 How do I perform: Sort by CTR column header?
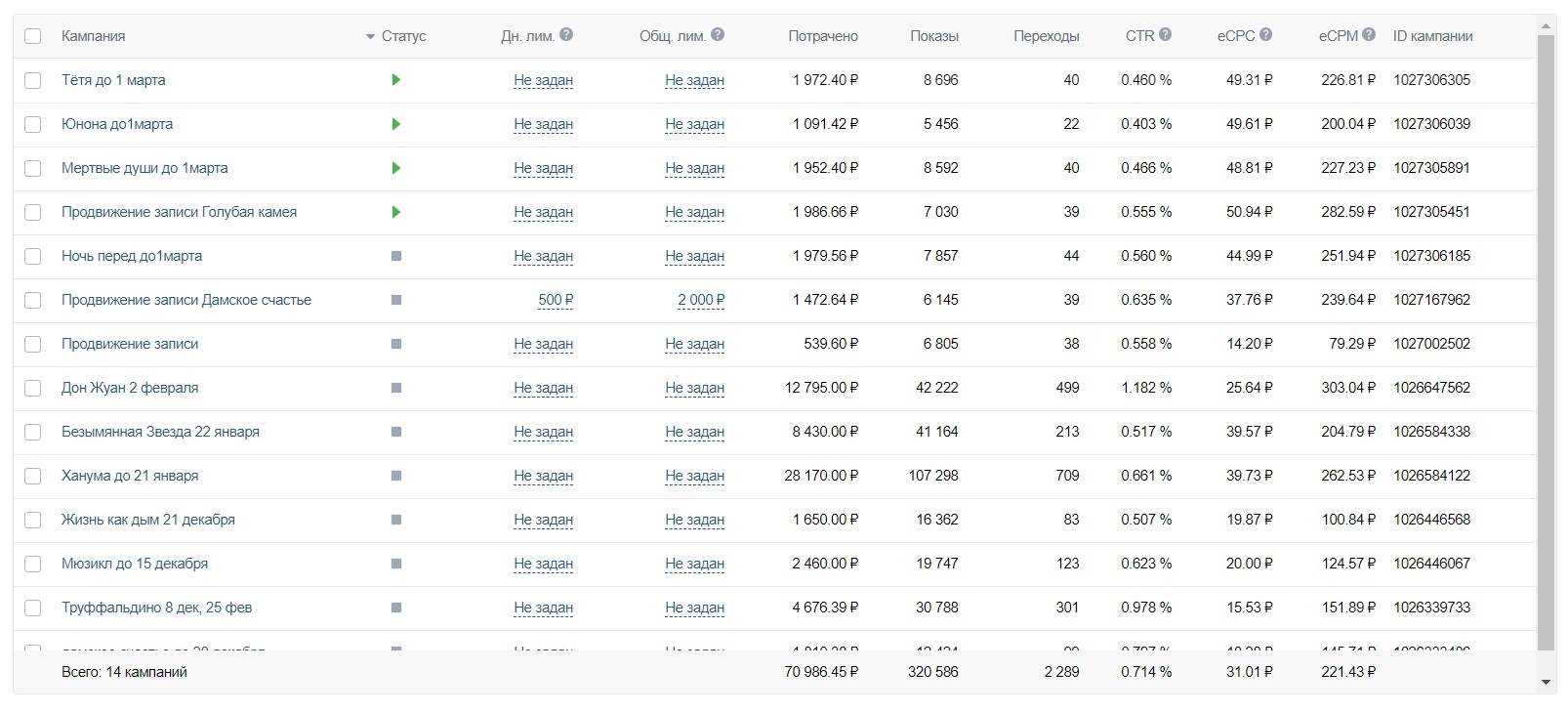point(1139,36)
